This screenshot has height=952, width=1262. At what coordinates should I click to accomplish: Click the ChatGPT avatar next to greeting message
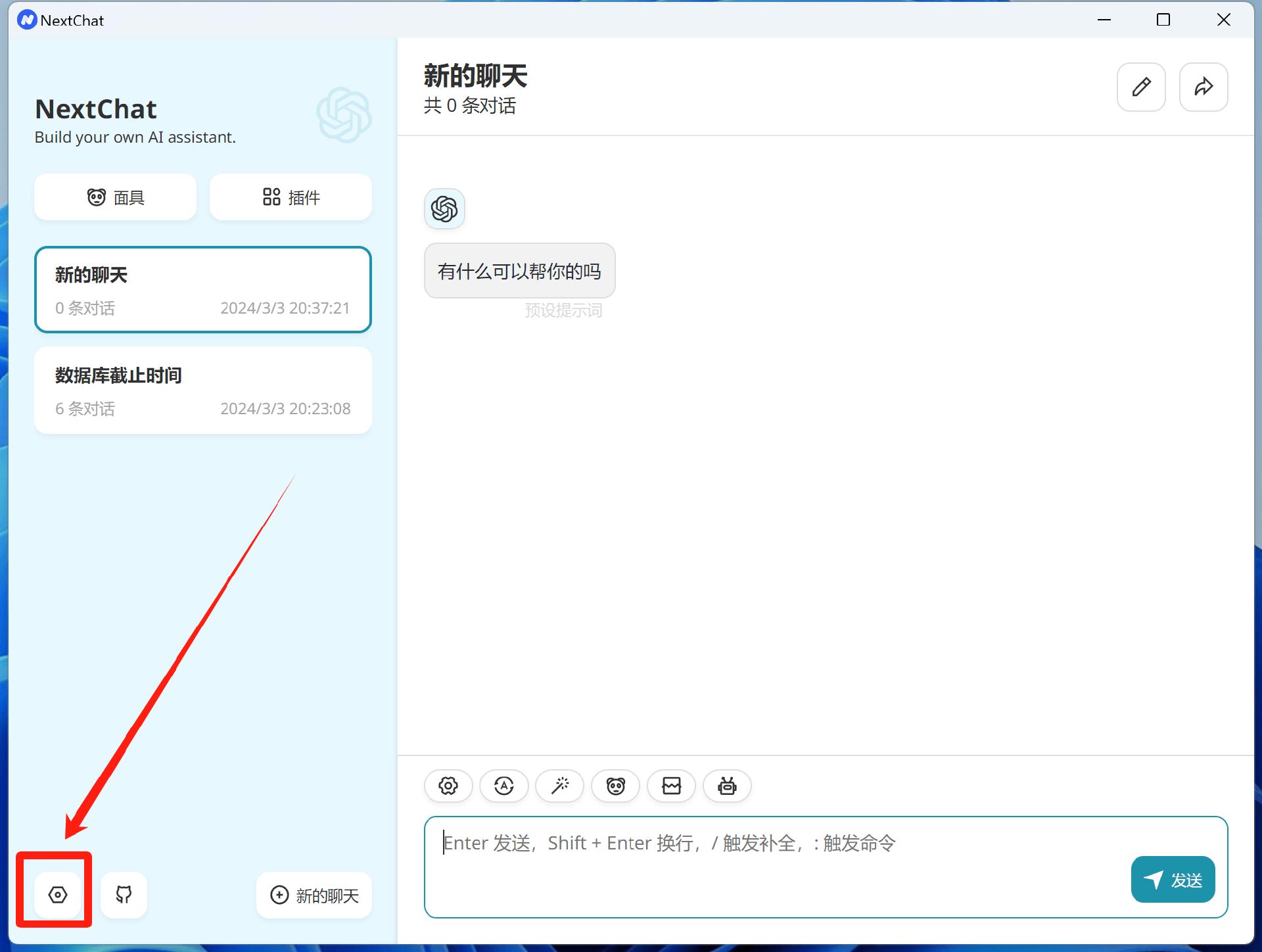[444, 209]
